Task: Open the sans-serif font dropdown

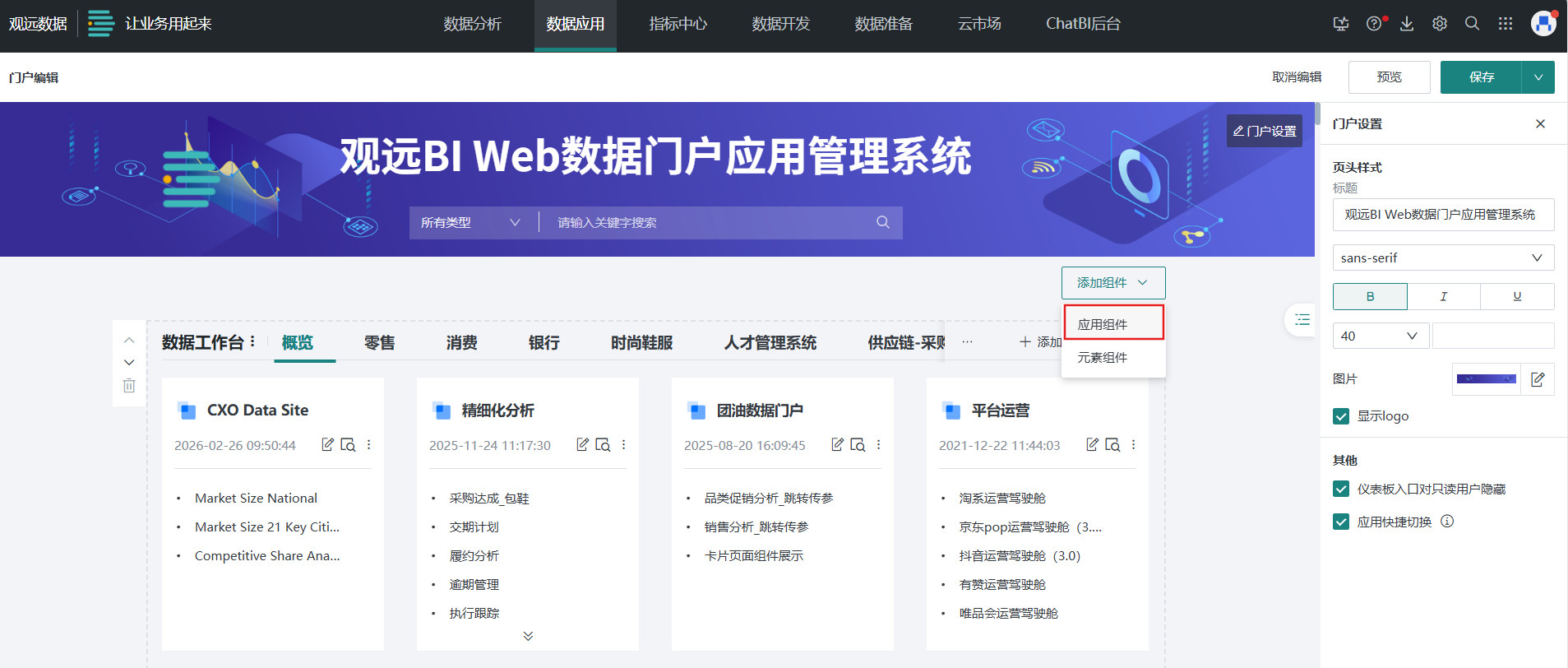Action: coord(1443,257)
